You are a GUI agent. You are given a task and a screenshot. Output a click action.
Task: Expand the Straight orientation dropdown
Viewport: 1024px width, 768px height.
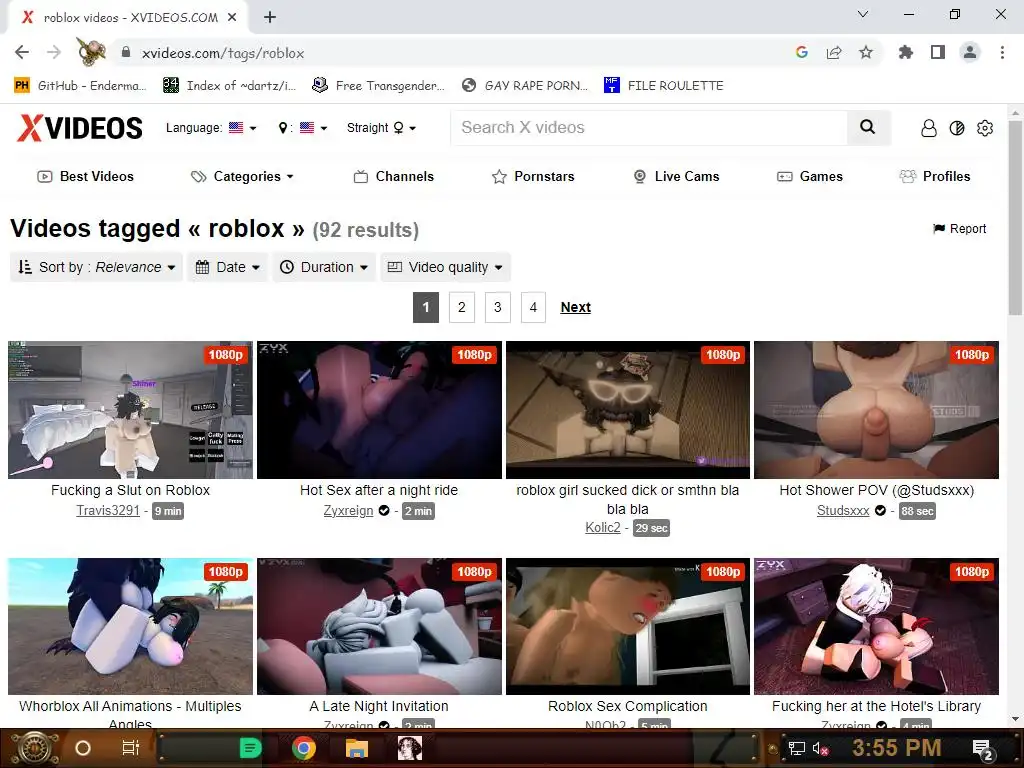(381, 128)
